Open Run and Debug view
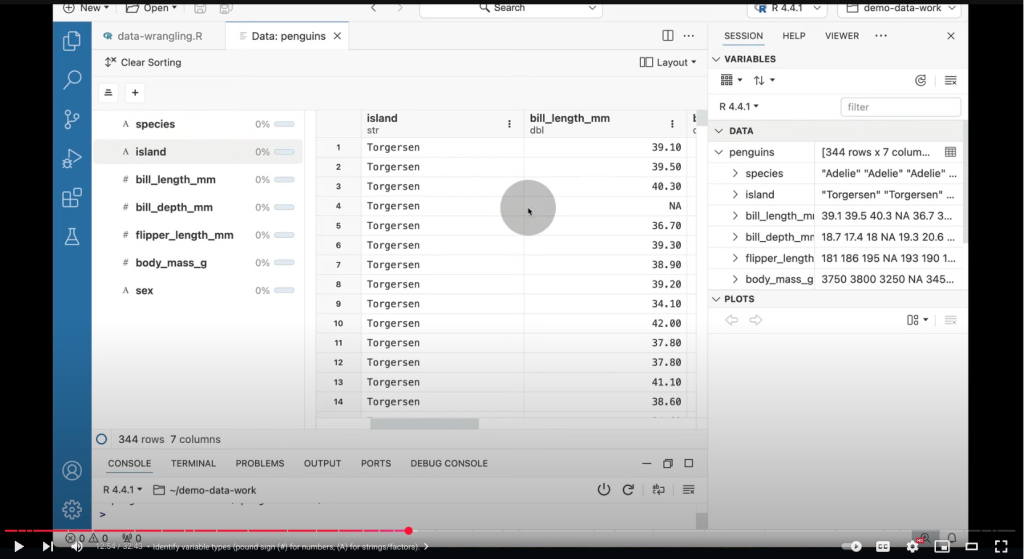 (x=72, y=159)
